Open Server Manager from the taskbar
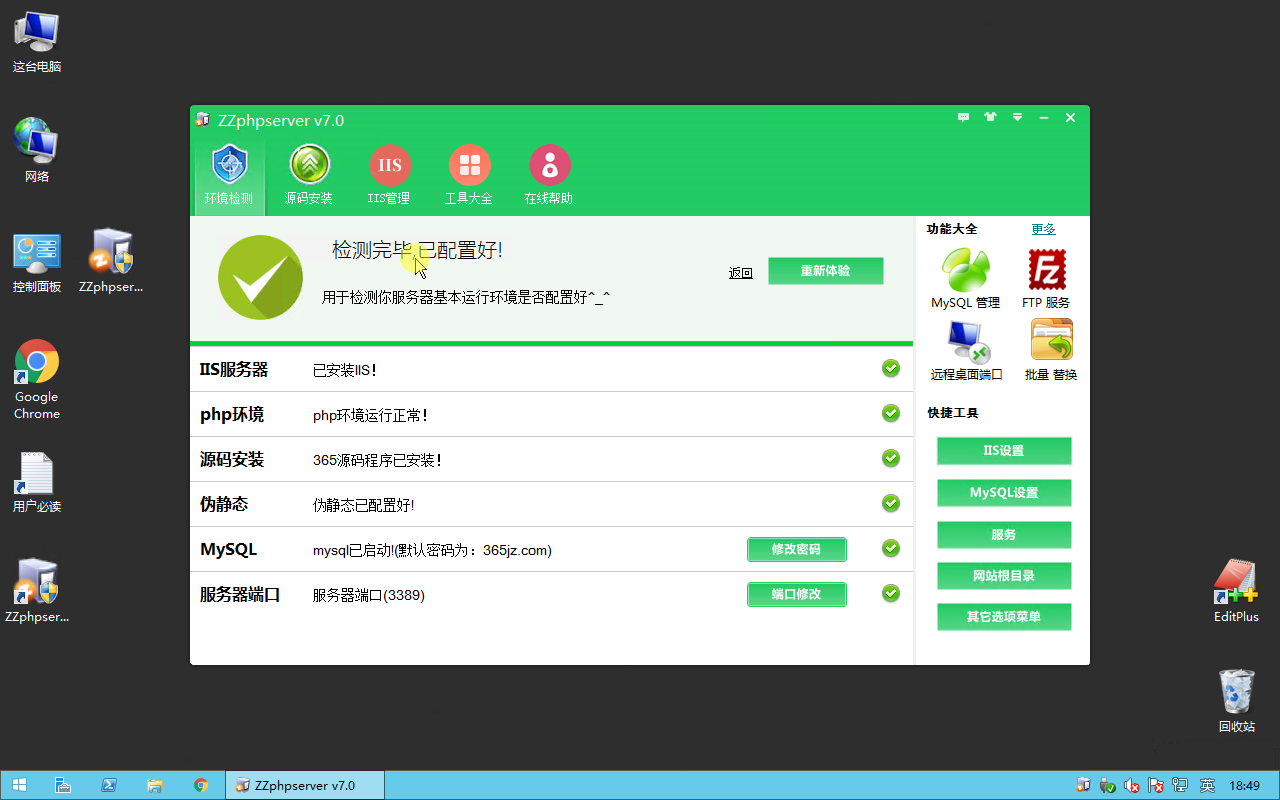Screen dimensions: 1280x800 [x=62, y=785]
